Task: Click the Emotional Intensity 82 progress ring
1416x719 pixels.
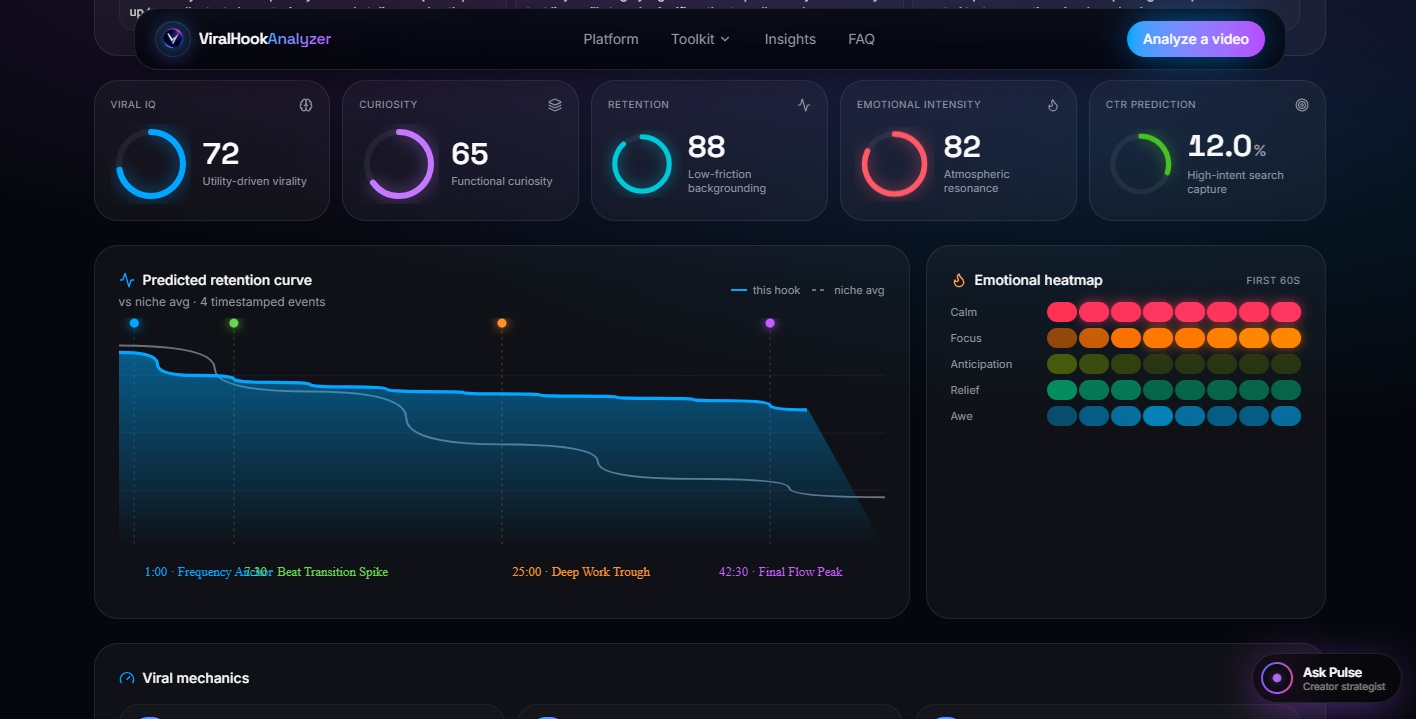Action: click(x=895, y=164)
